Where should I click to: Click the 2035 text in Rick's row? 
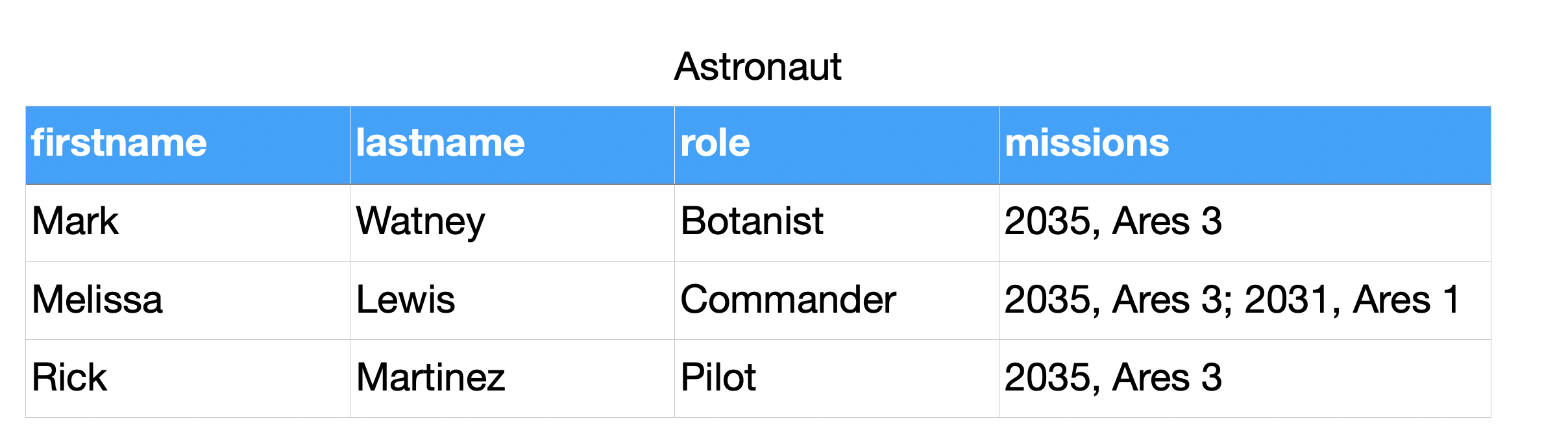tap(1047, 378)
